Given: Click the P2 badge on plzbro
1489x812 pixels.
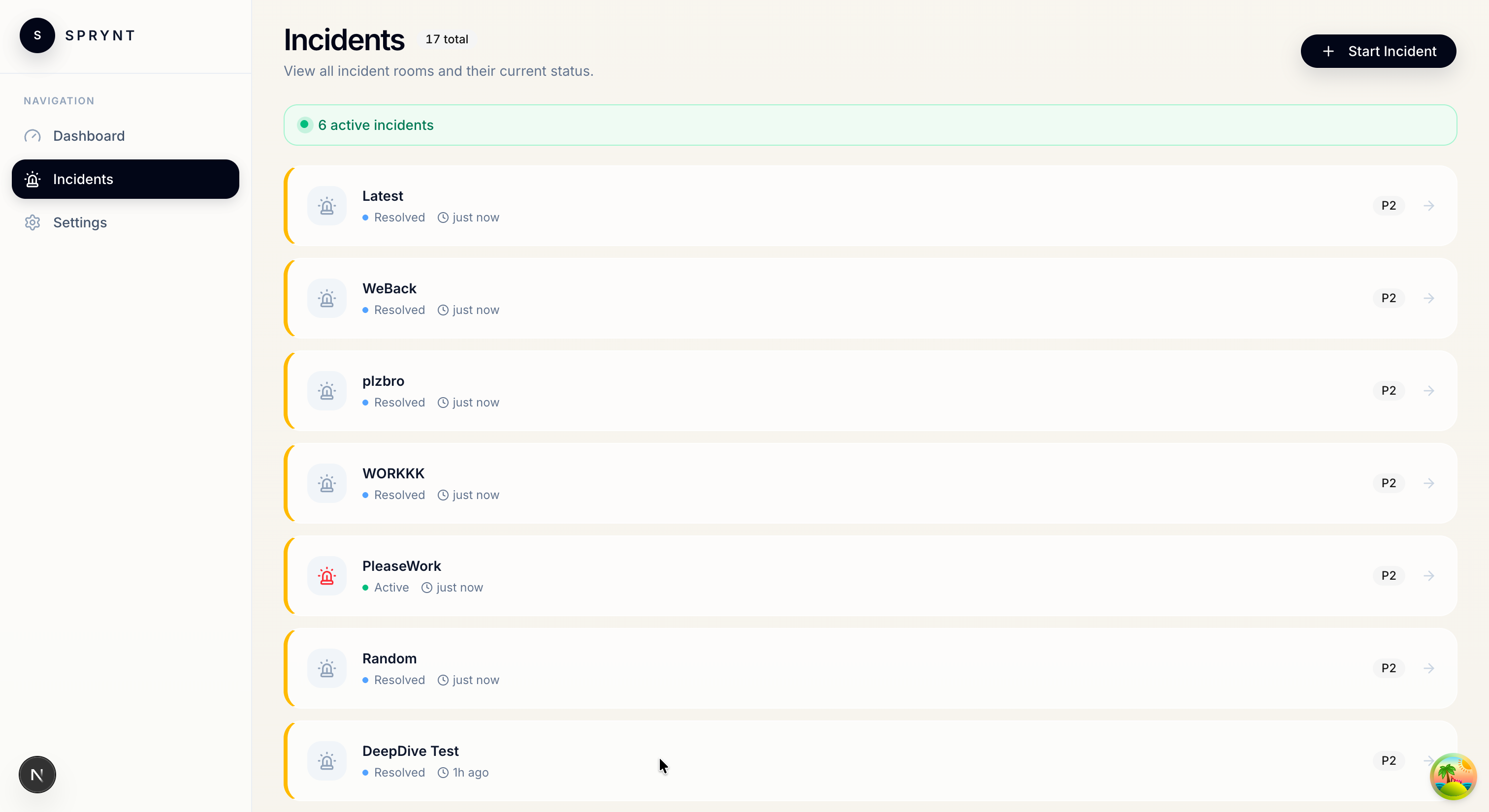Looking at the screenshot, I should [1389, 391].
